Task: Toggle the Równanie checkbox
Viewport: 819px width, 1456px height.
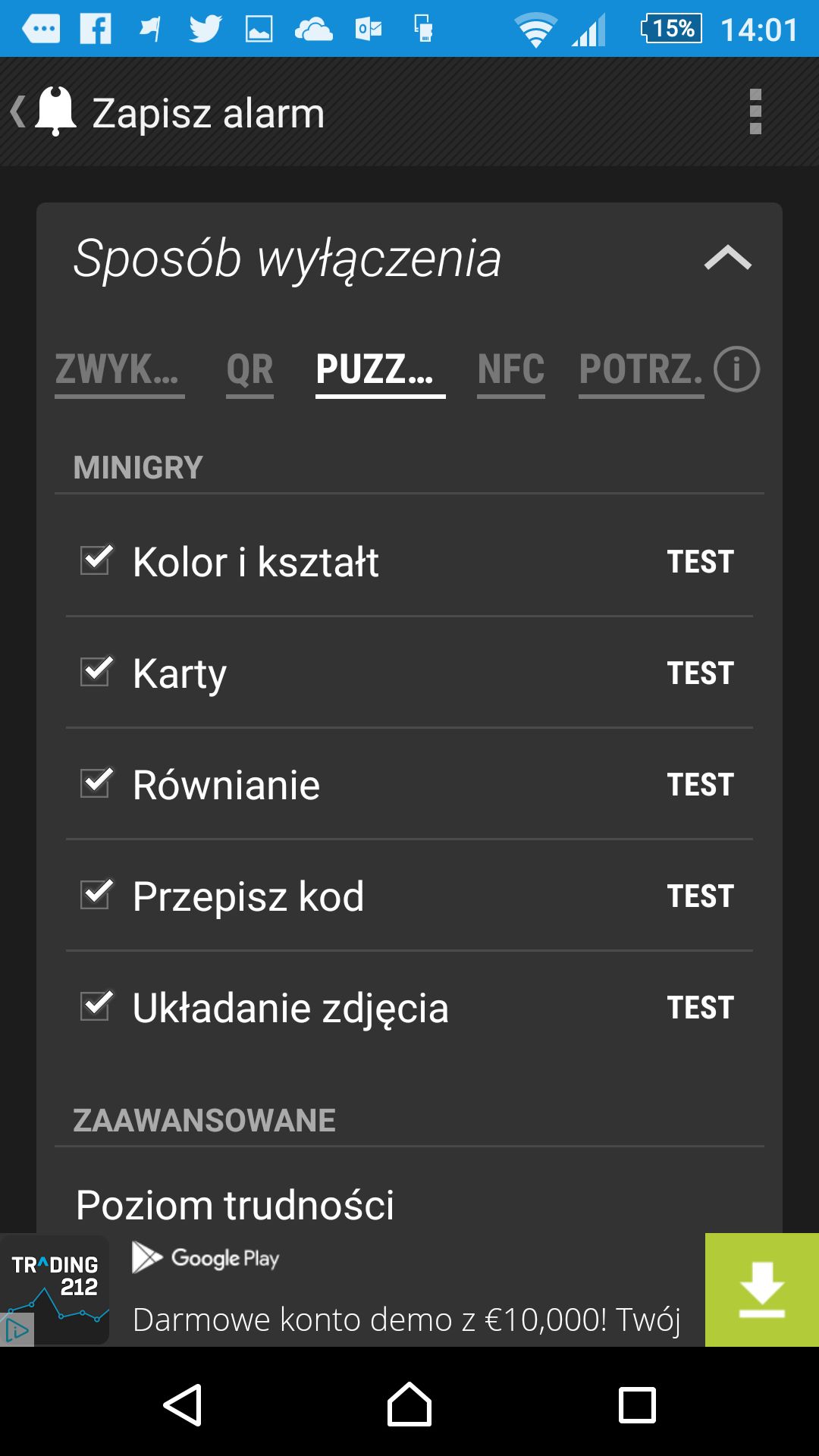Action: (x=96, y=783)
